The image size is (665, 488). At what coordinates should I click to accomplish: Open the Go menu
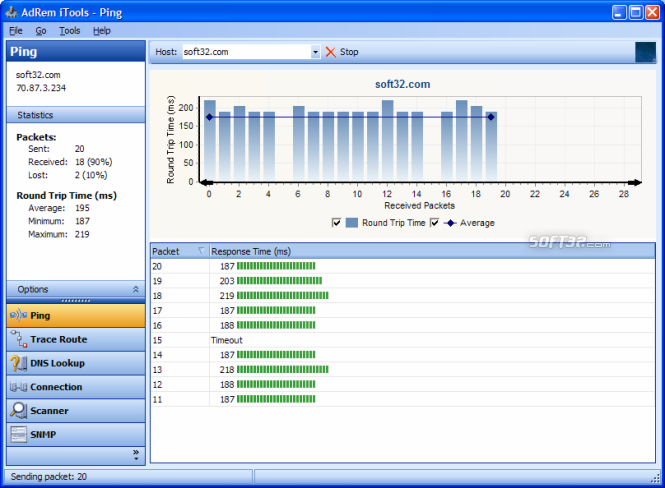pos(41,31)
